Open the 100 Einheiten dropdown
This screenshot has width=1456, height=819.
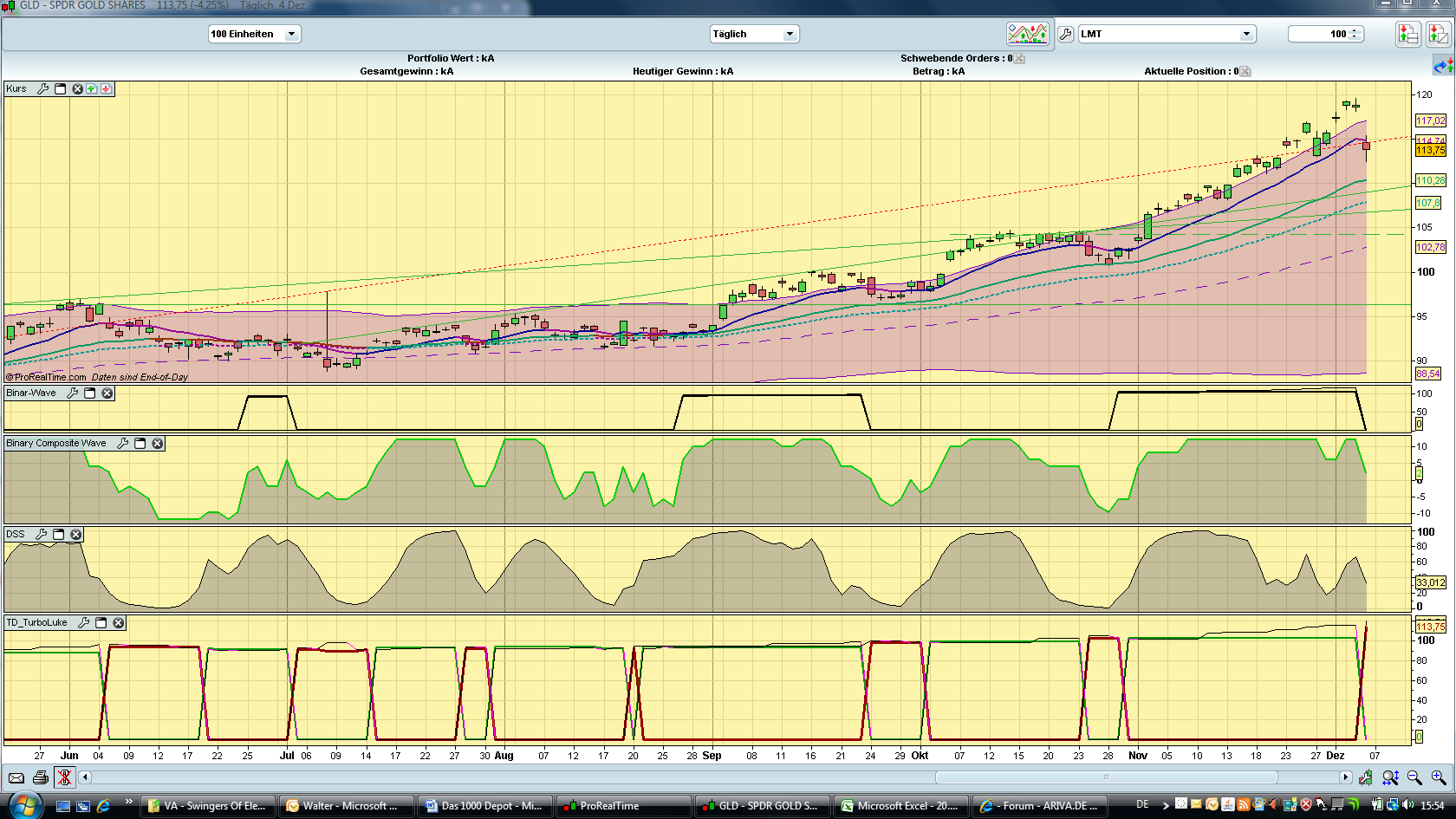(x=291, y=34)
